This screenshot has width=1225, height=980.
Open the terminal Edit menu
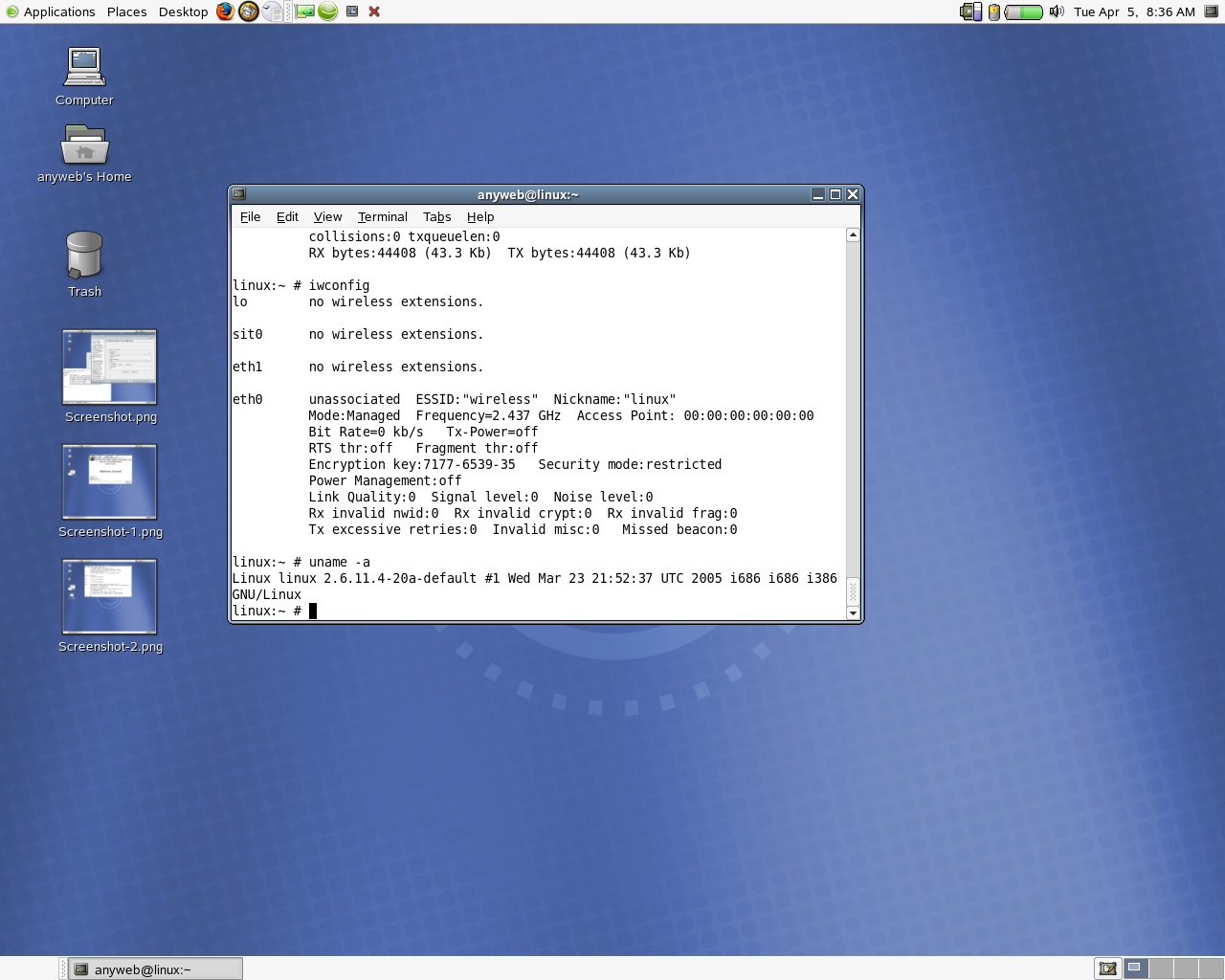coord(287,217)
